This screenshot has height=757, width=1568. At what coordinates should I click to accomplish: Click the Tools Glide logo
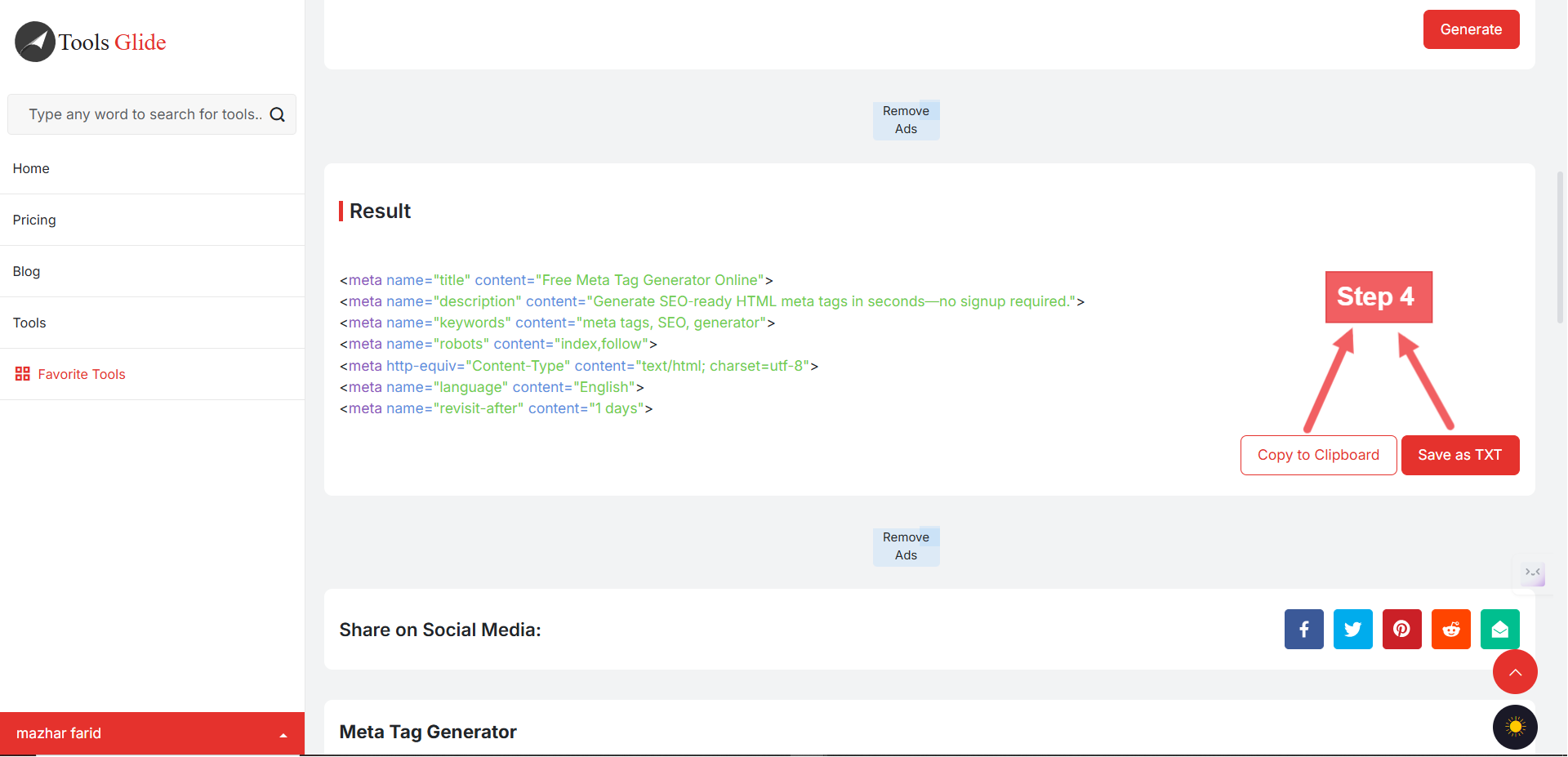tap(91, 42)
